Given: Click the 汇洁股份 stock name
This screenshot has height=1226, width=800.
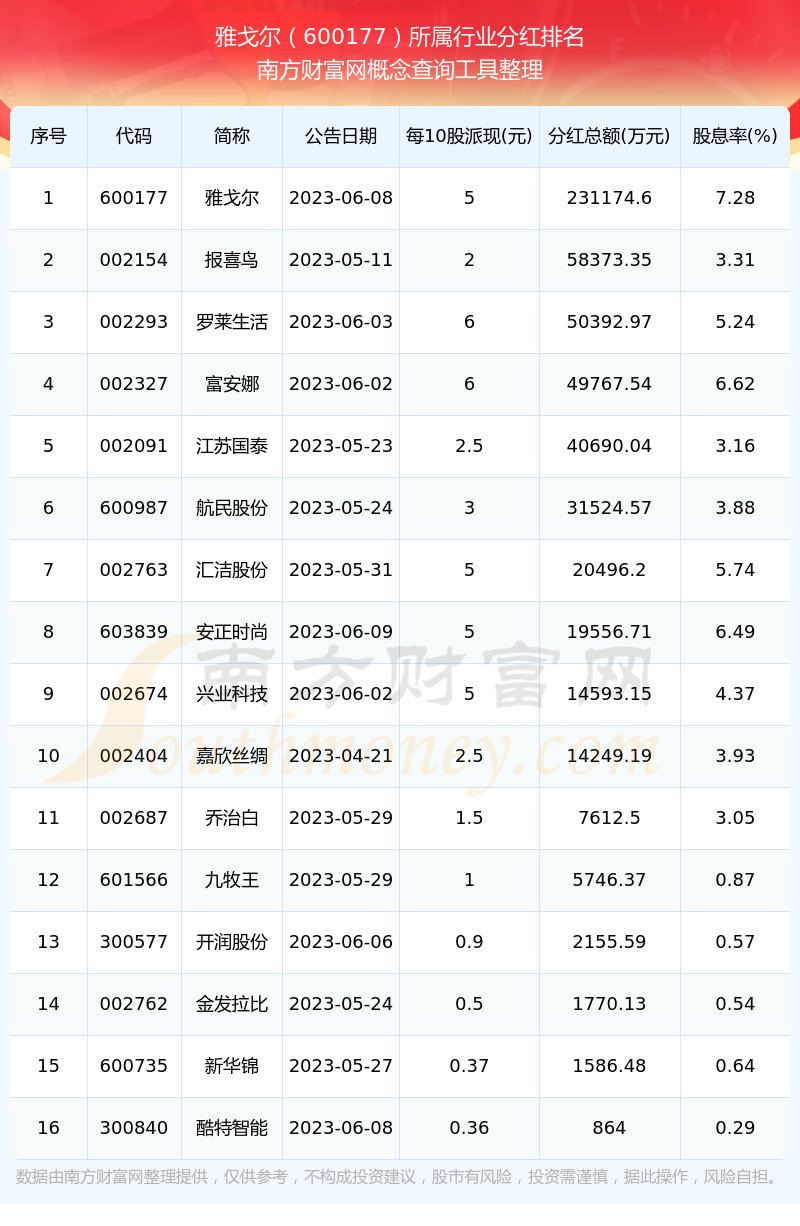Looking at the screenshot, I should [232, 570].
